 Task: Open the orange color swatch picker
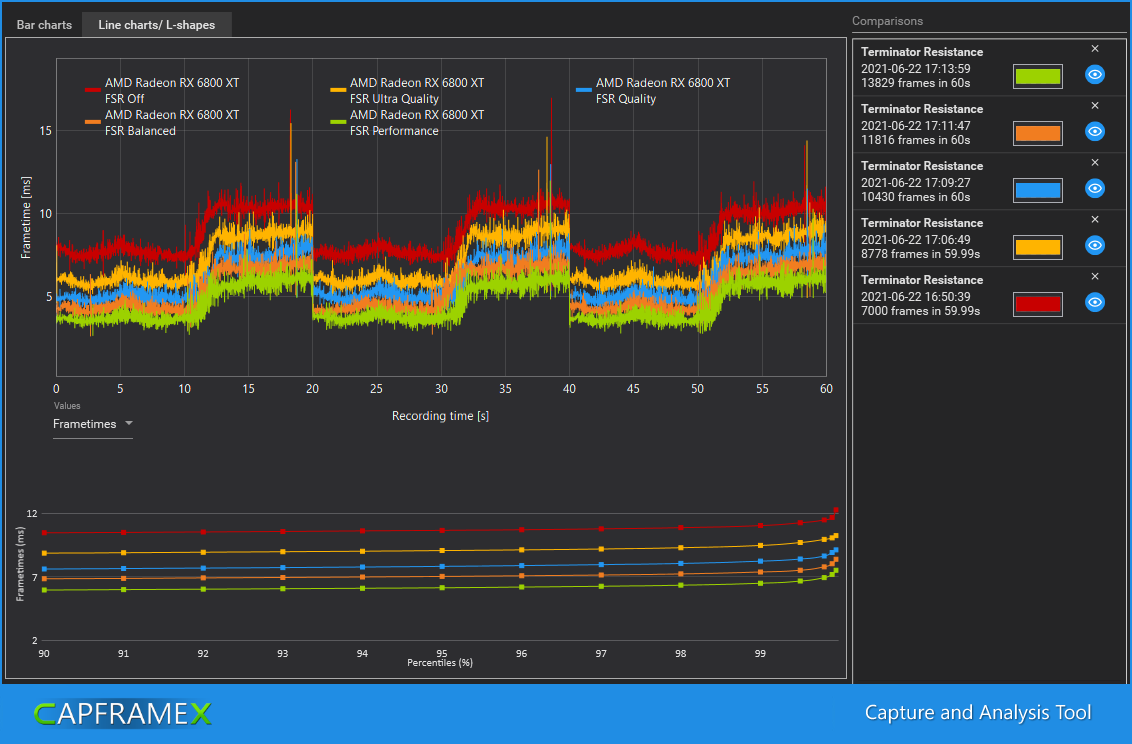(1037, 134)
